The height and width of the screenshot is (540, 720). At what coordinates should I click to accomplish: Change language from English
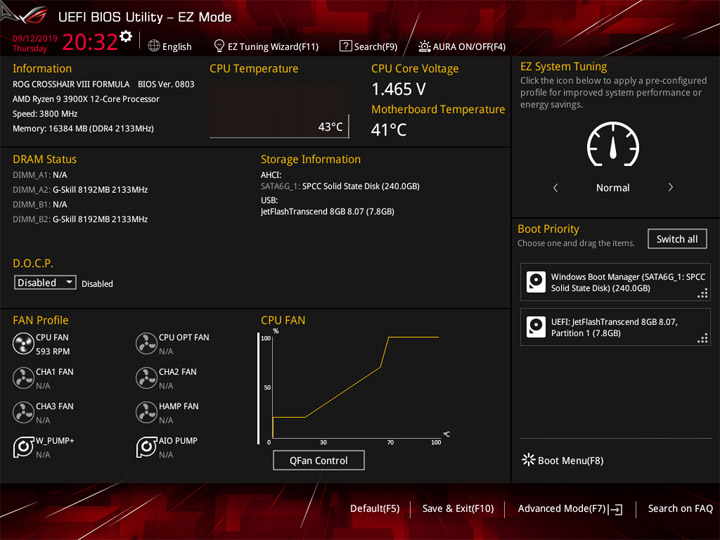(x=177, y=46)
